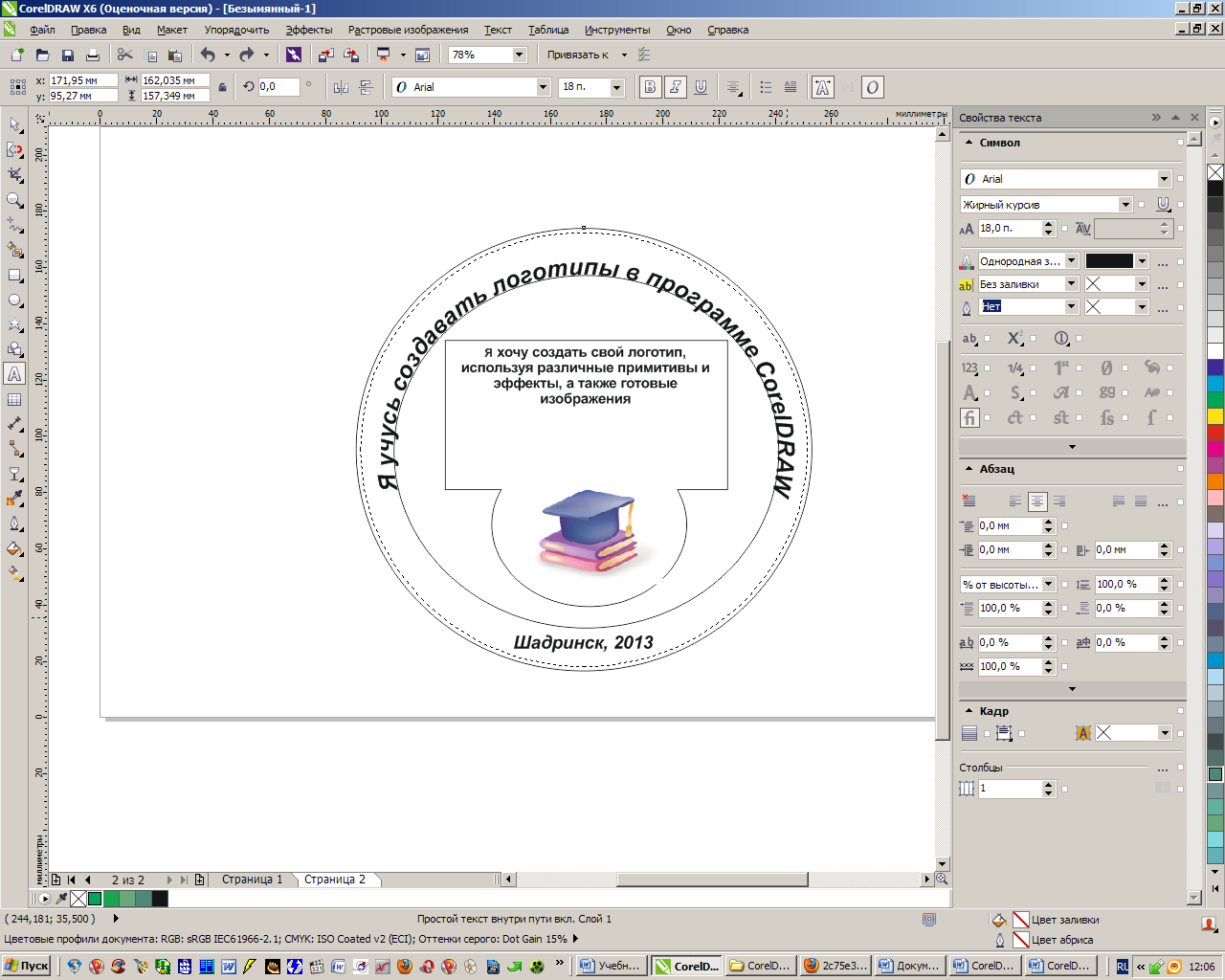Open the Эффекты menu
The image size is (1225, 980).
(x=309, y=30)
